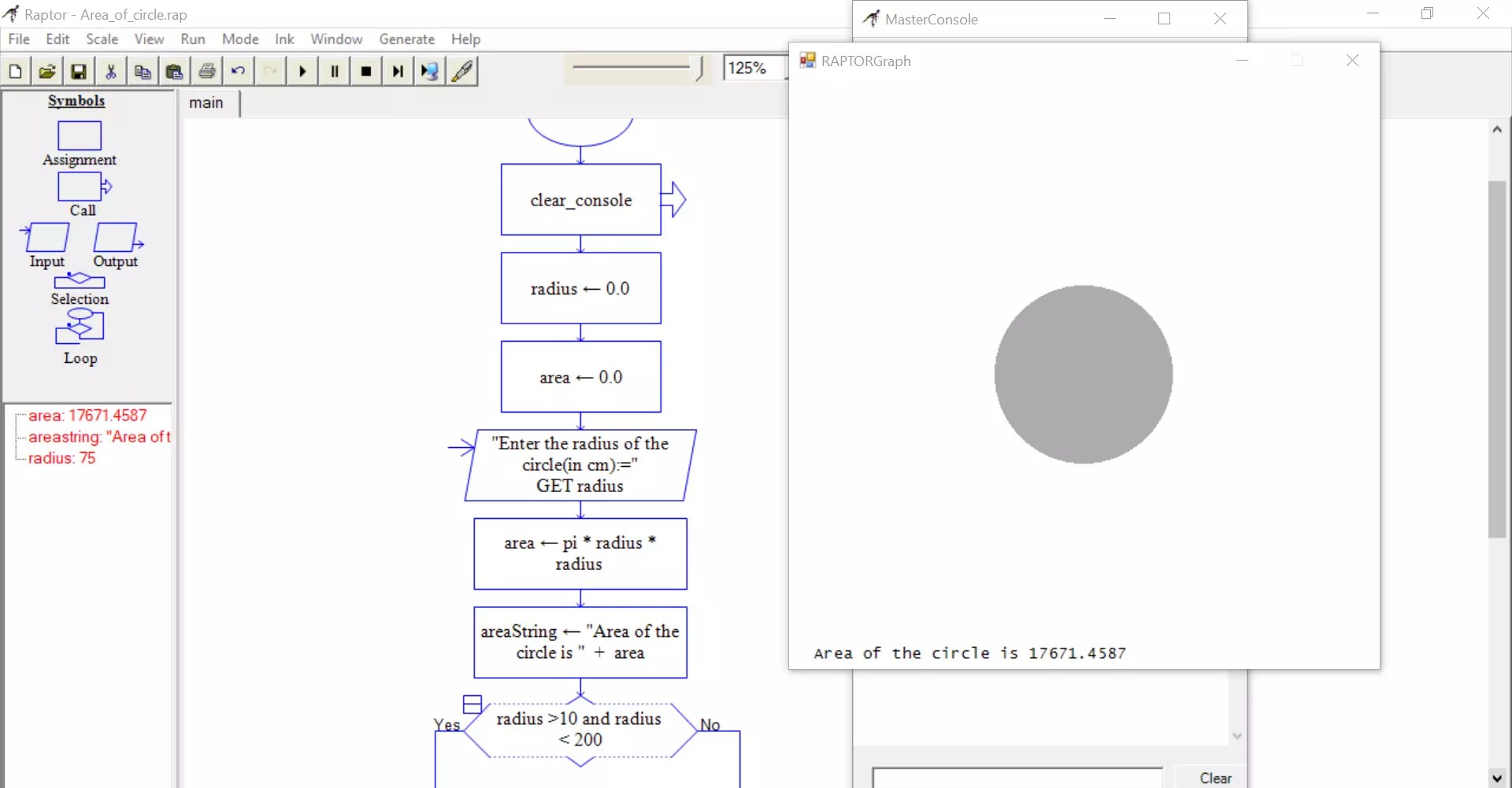Select the areaString assignment box

click(580, 642)
